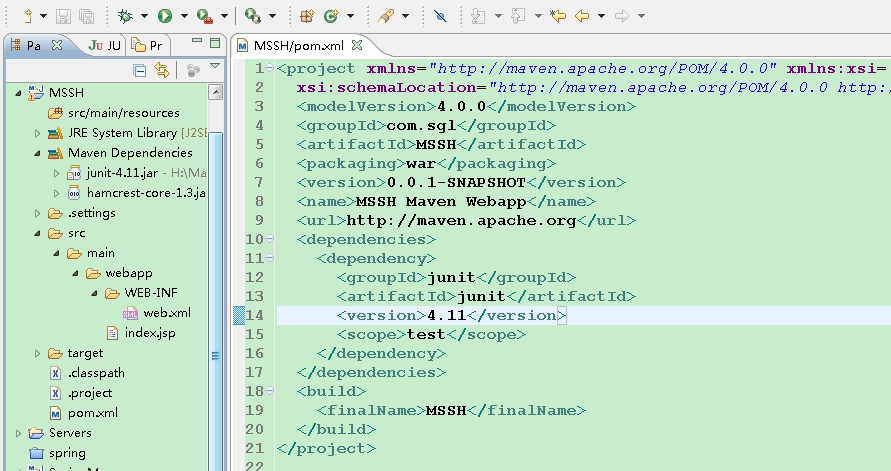The width and height of the screenshot is (891, 471).
Task: Toggle the blue crossed-out toolbar icon
Action: pos(440,16)
